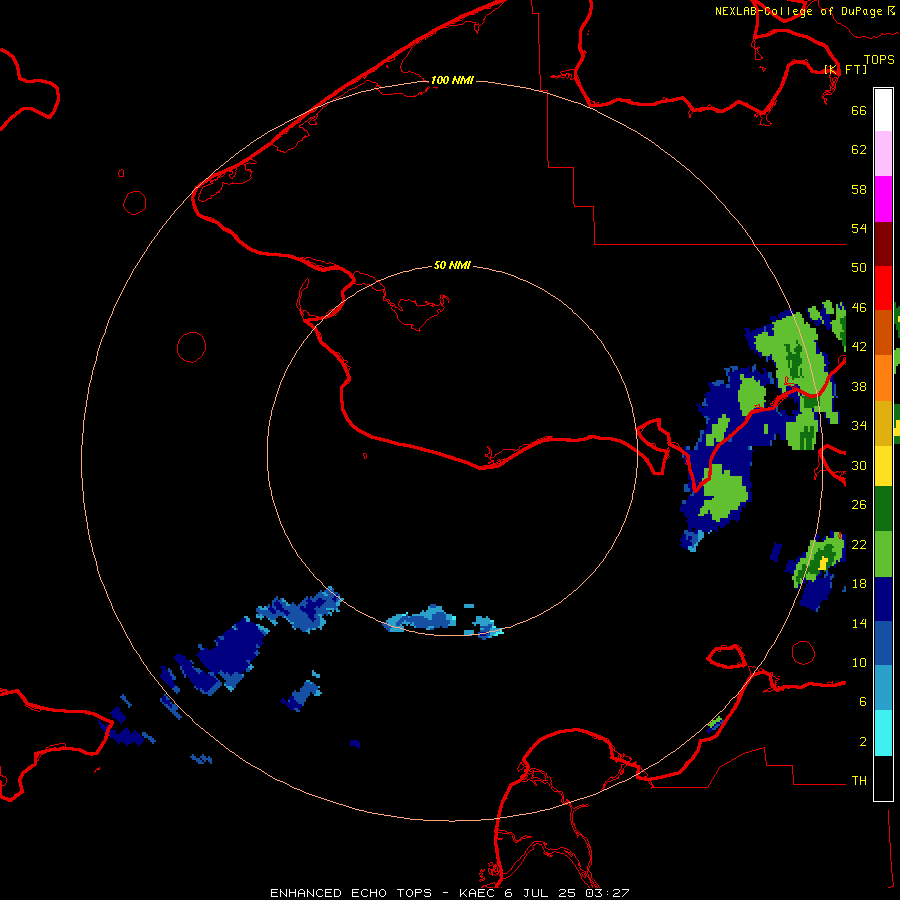Click the [K FT] units label
This screenshot has height=900, width=900.
pyautogui.click(x=845, y=69)
